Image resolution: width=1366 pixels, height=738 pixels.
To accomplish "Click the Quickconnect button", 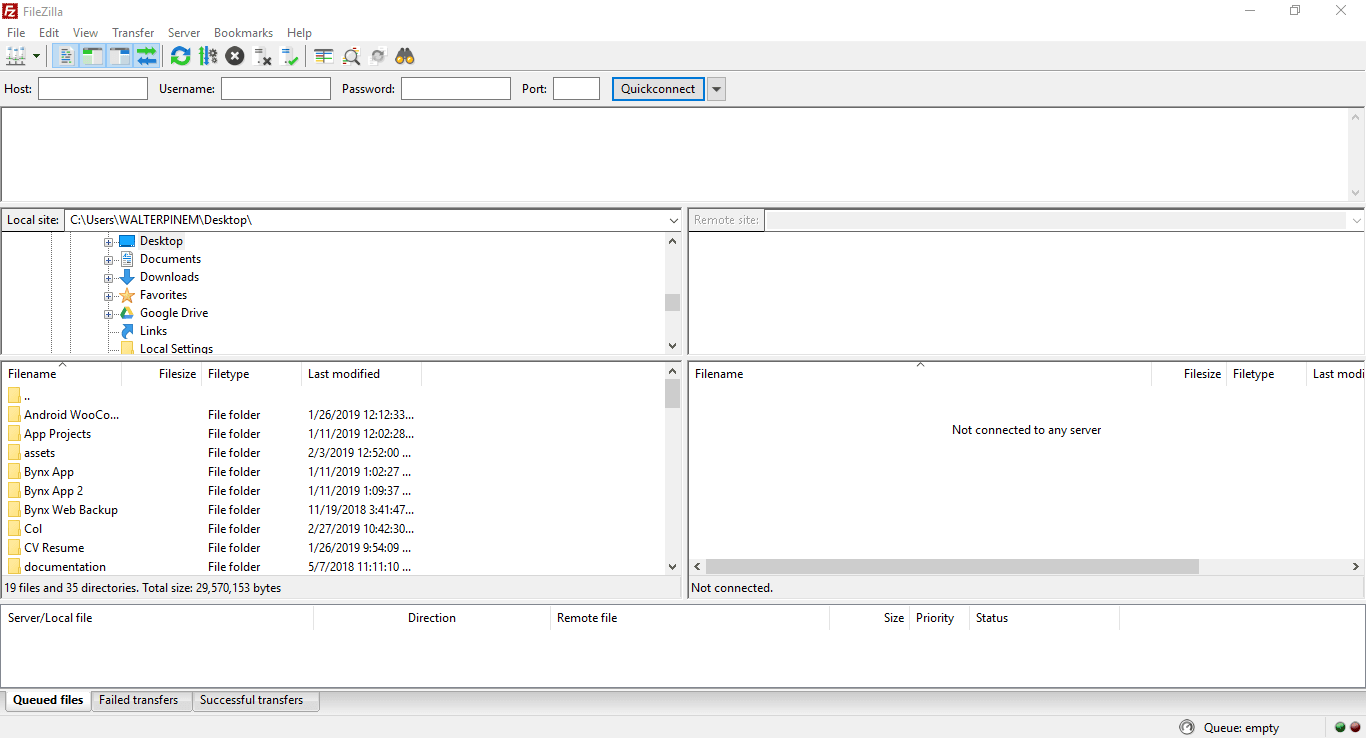I will [658, 89].
